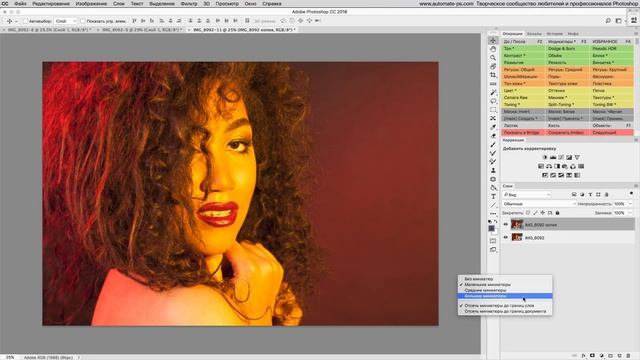Select the Rectangular Marquee tool

(493, 110)
